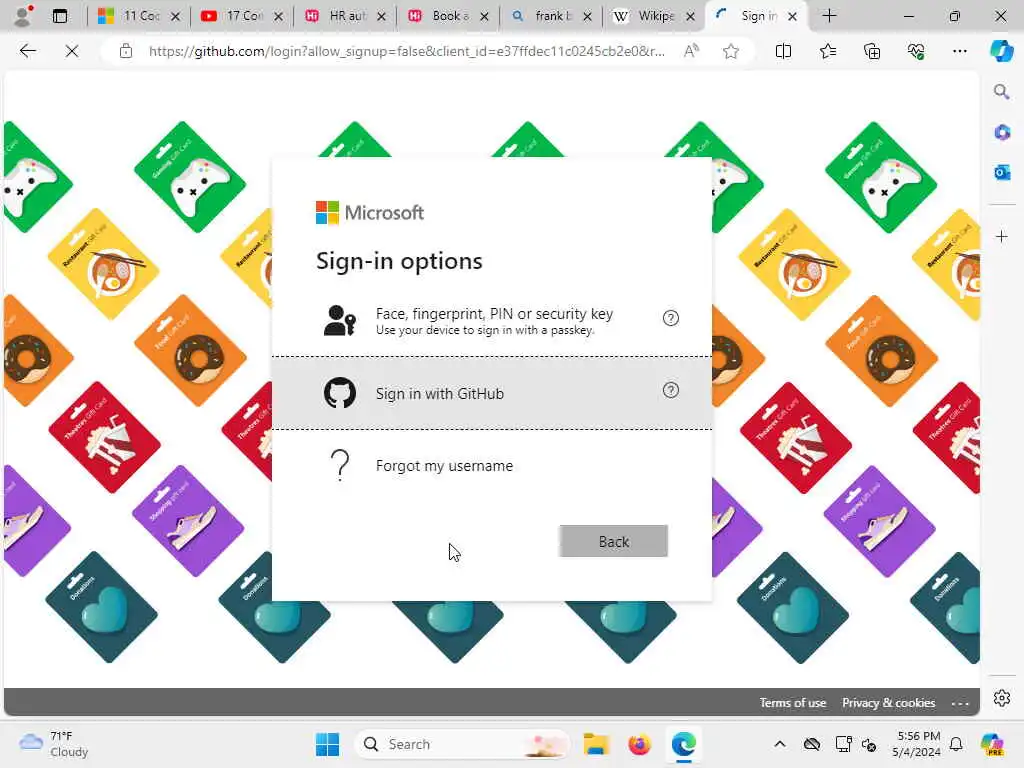Open the Copilot sidebar icon
The height and width of the screenshot is (768, 1024).
coord(1001,51)
